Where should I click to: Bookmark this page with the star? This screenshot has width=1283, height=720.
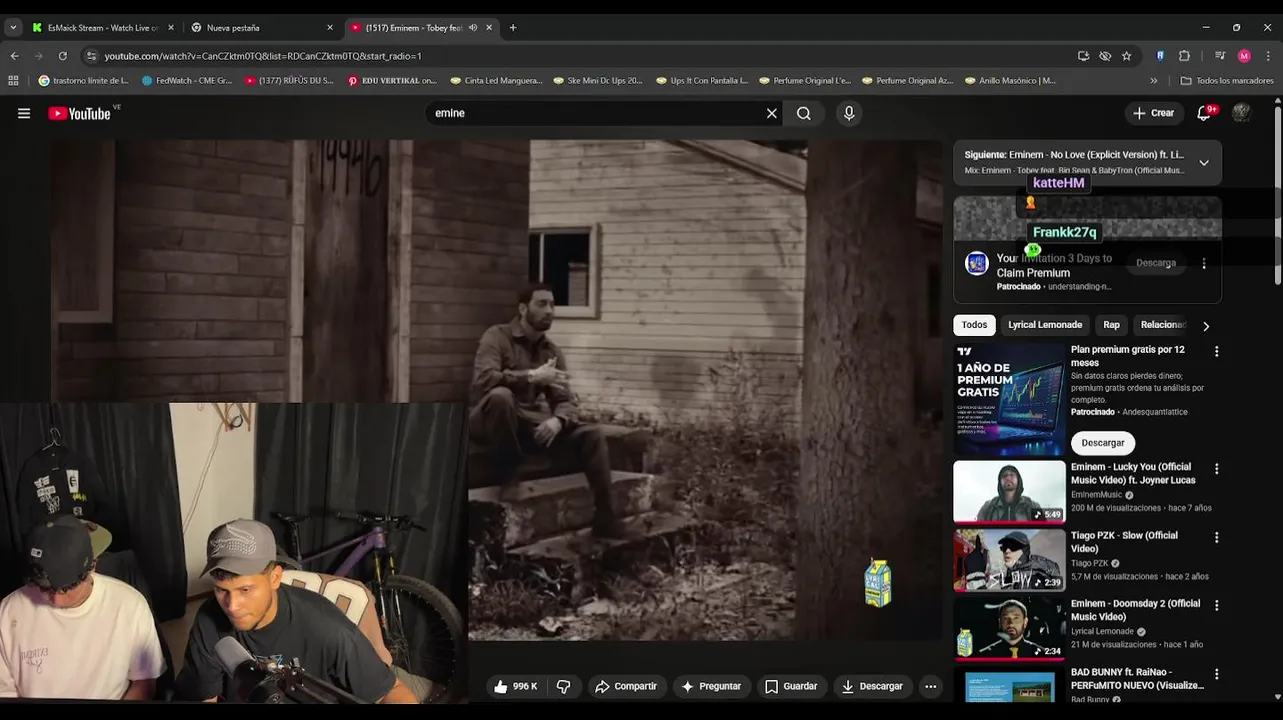coord(1126,56)
